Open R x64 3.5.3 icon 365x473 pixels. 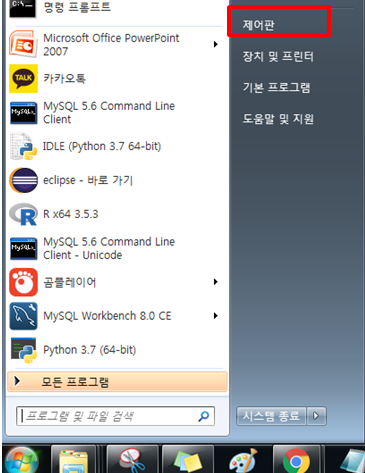coord(23,214)
